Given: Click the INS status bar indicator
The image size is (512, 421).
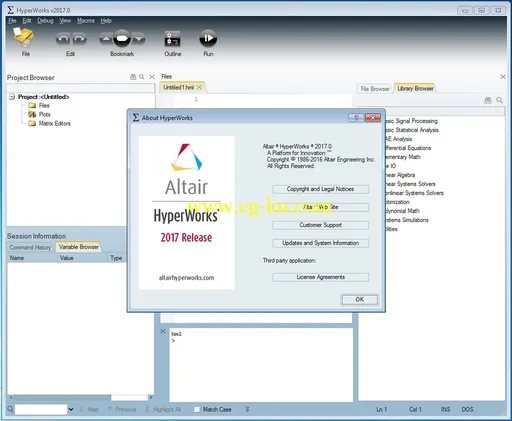Looking at the screenshot, I should (x=445, y=409).
